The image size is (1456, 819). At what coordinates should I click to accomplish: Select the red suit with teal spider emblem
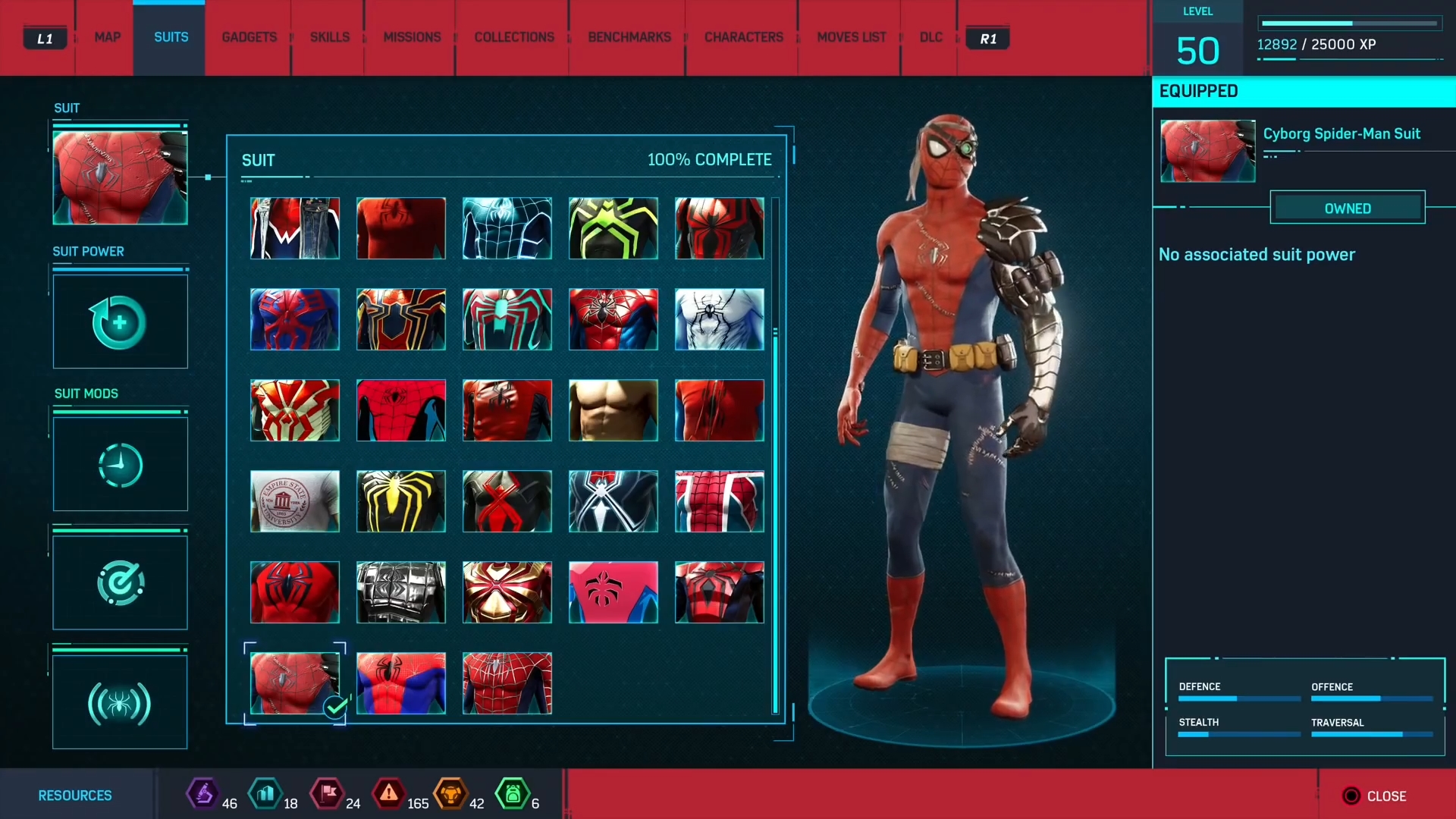[507, 319]
